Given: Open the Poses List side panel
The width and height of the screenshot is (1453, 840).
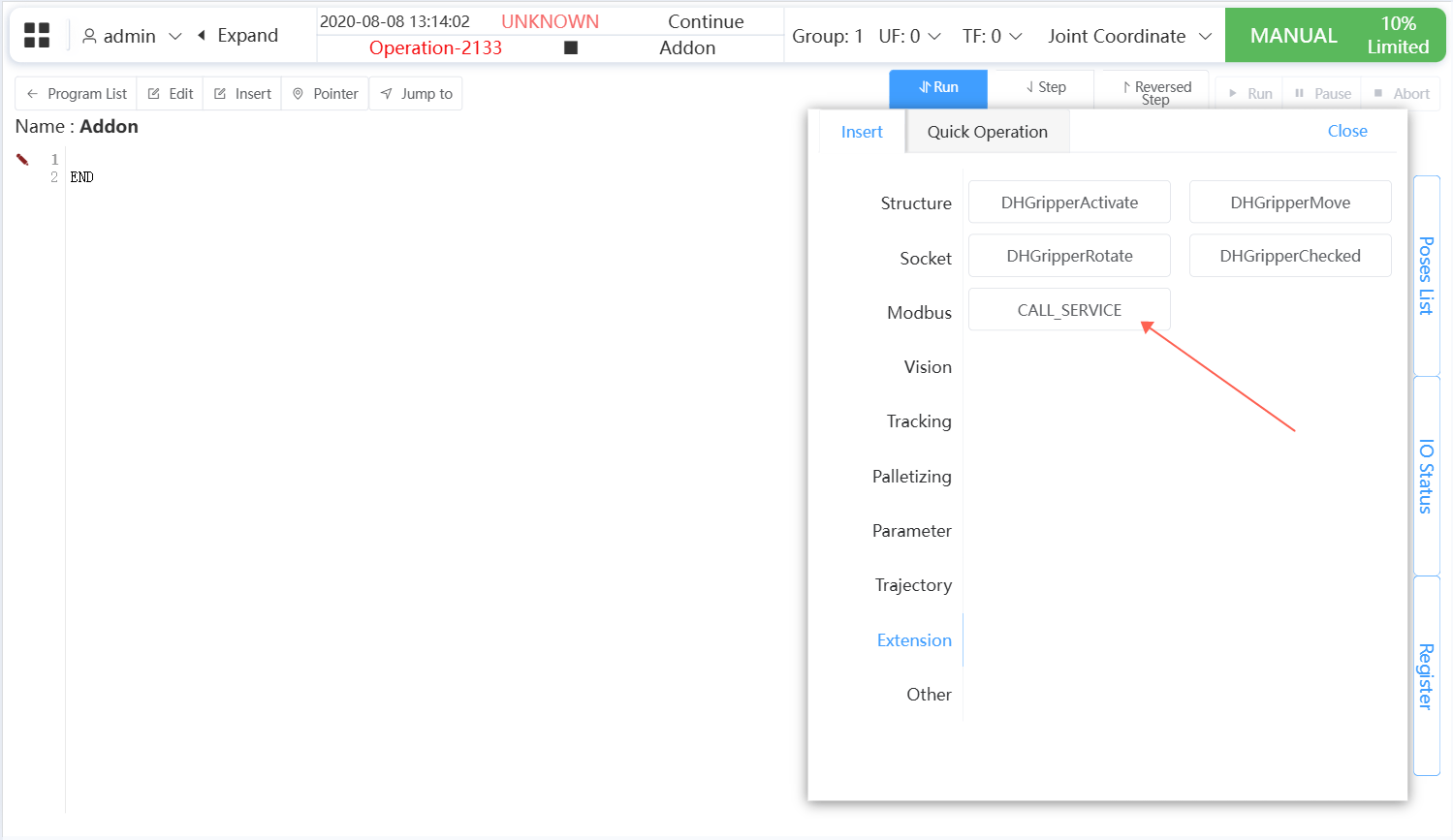Looking at the screenshot, I should tap(1426, 275).
